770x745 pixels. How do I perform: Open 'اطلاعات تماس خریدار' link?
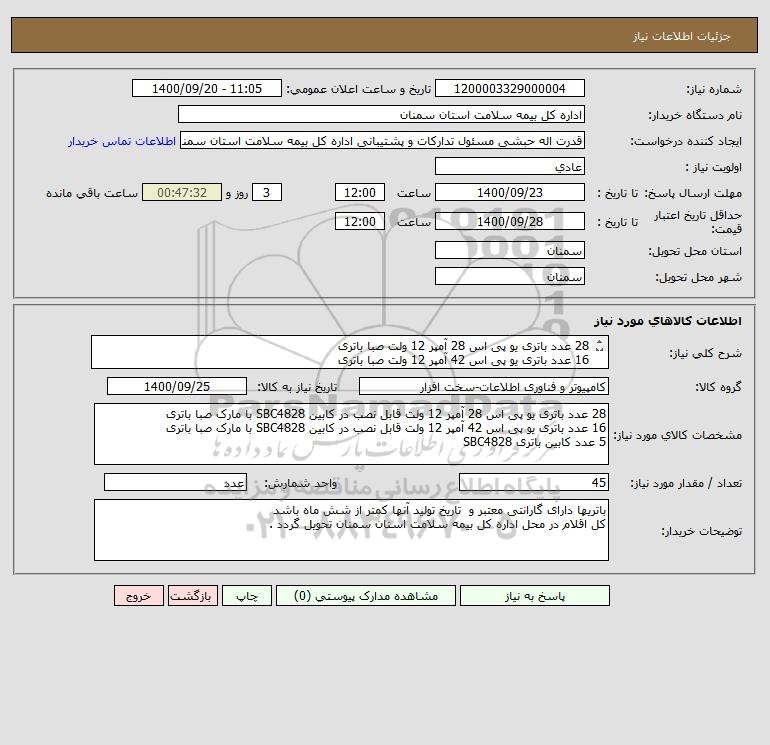click(x=122, y=141)
